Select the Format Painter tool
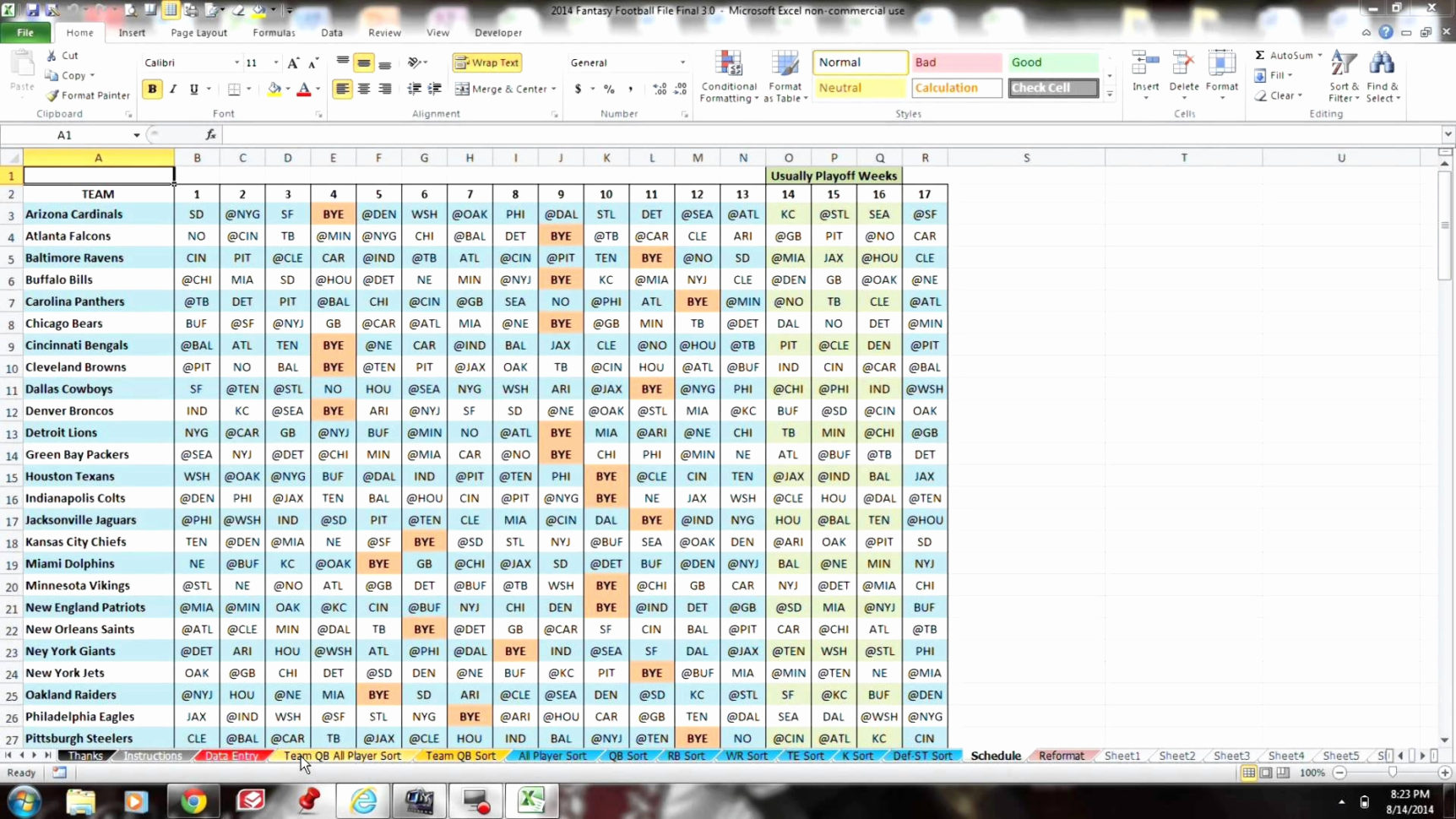This screenshot has width=1456, height=819. [x=87, y=95]
